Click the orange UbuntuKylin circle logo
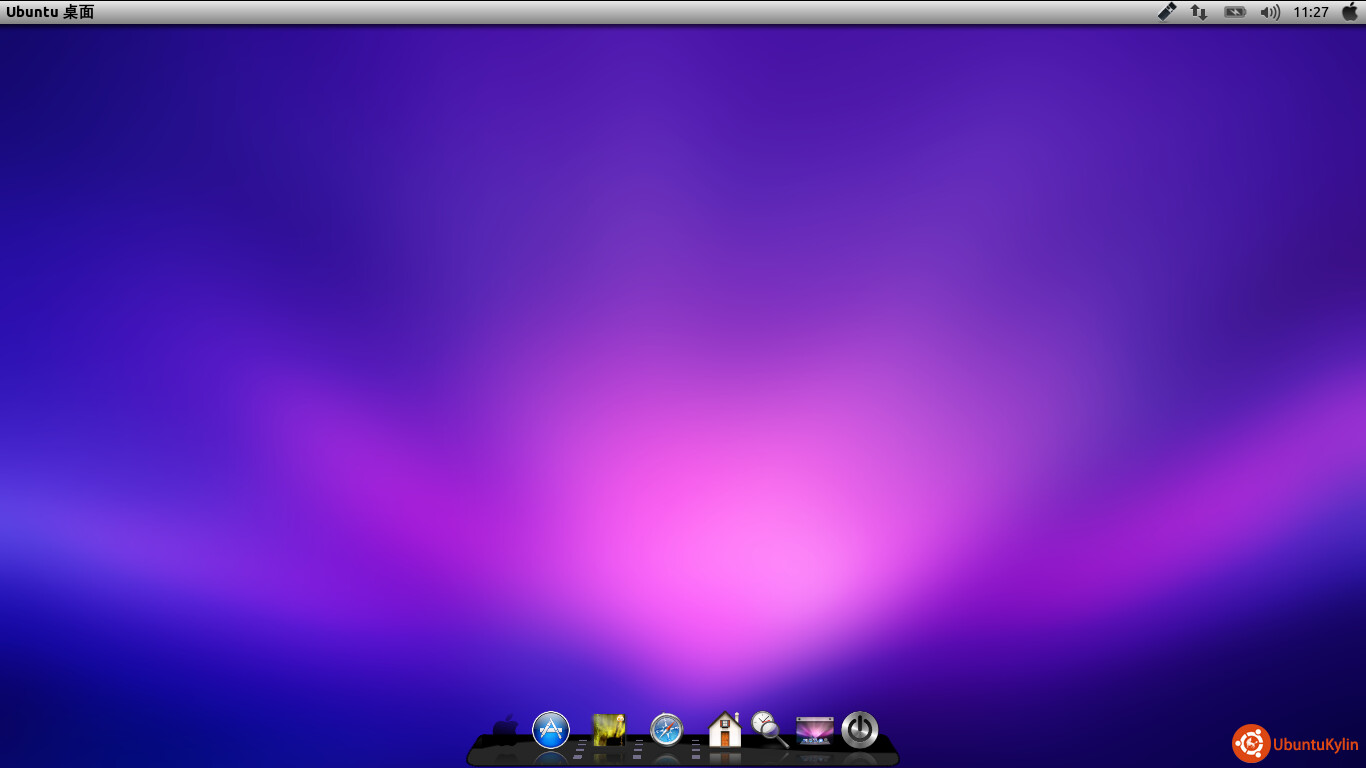Screen dimensions: 1366x768 click(x=1251, y=743)
